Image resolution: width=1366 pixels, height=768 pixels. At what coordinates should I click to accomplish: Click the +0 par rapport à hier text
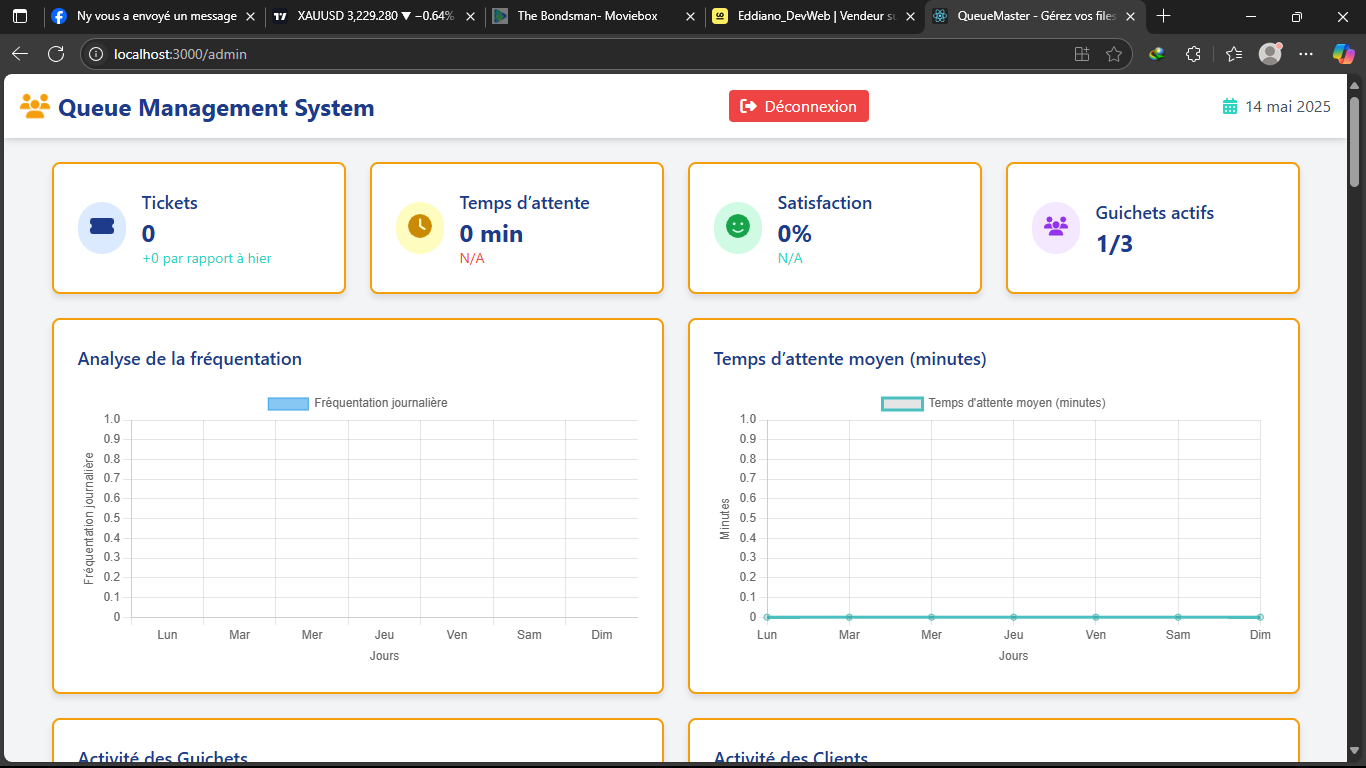[x=207, y=258]
